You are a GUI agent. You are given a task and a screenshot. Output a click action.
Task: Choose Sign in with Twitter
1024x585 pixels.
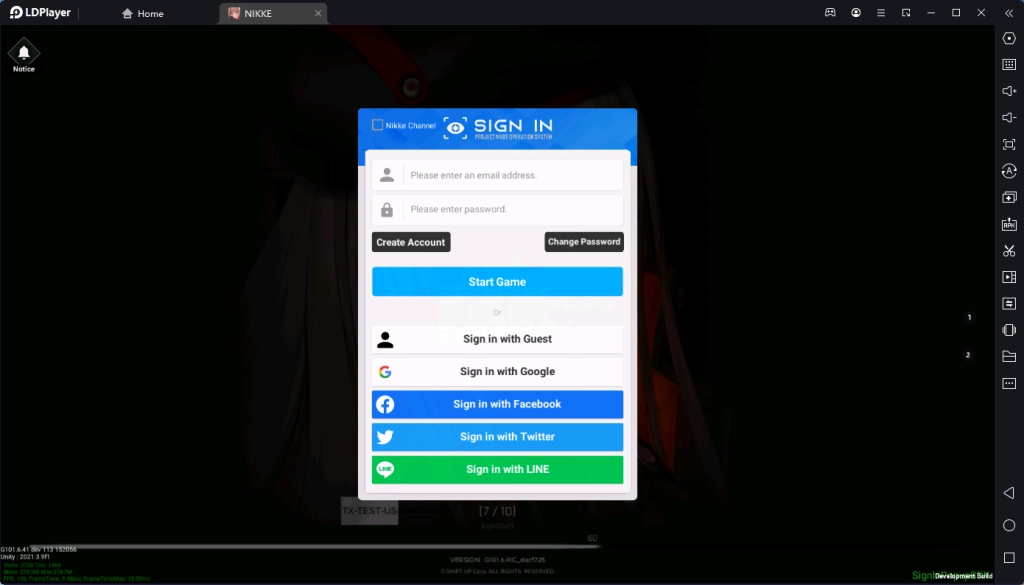497,437
